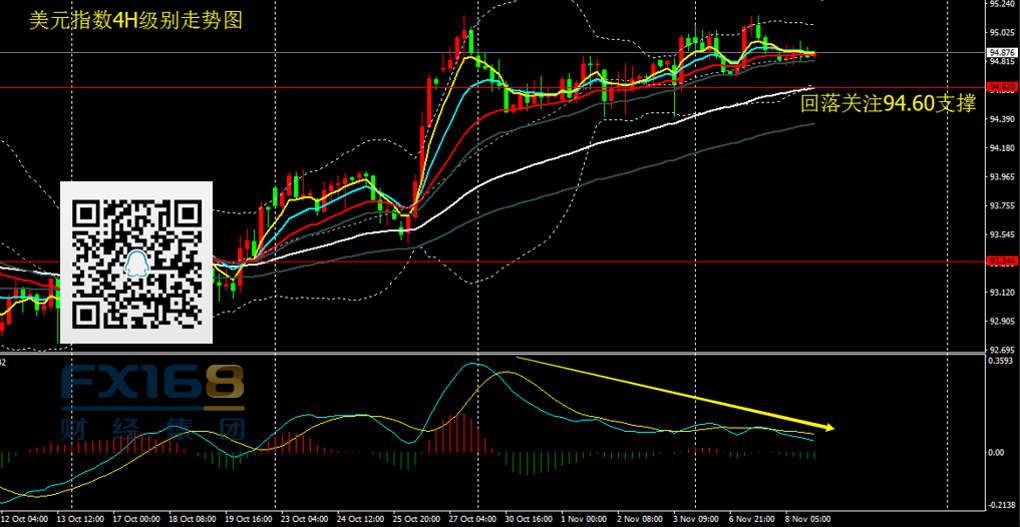The height and width of the screenshot is (527, 1020).
Task: Click the 93.965 price axis label
Action: pos(1001,177)
